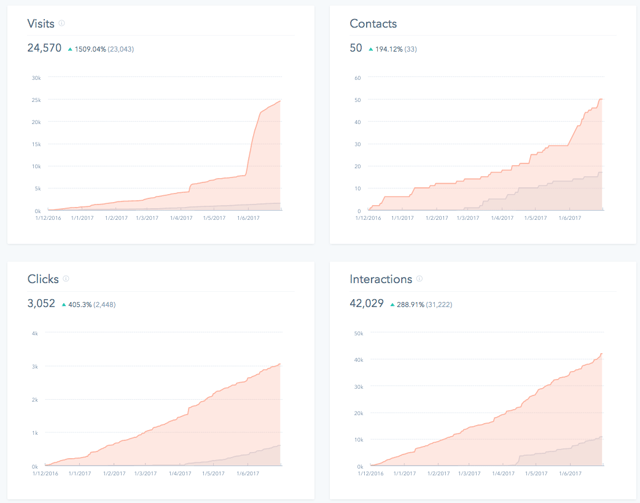This screenshot has height=503, width=640.
Task: Select the Clicks card title
Action: coord(43,279)
